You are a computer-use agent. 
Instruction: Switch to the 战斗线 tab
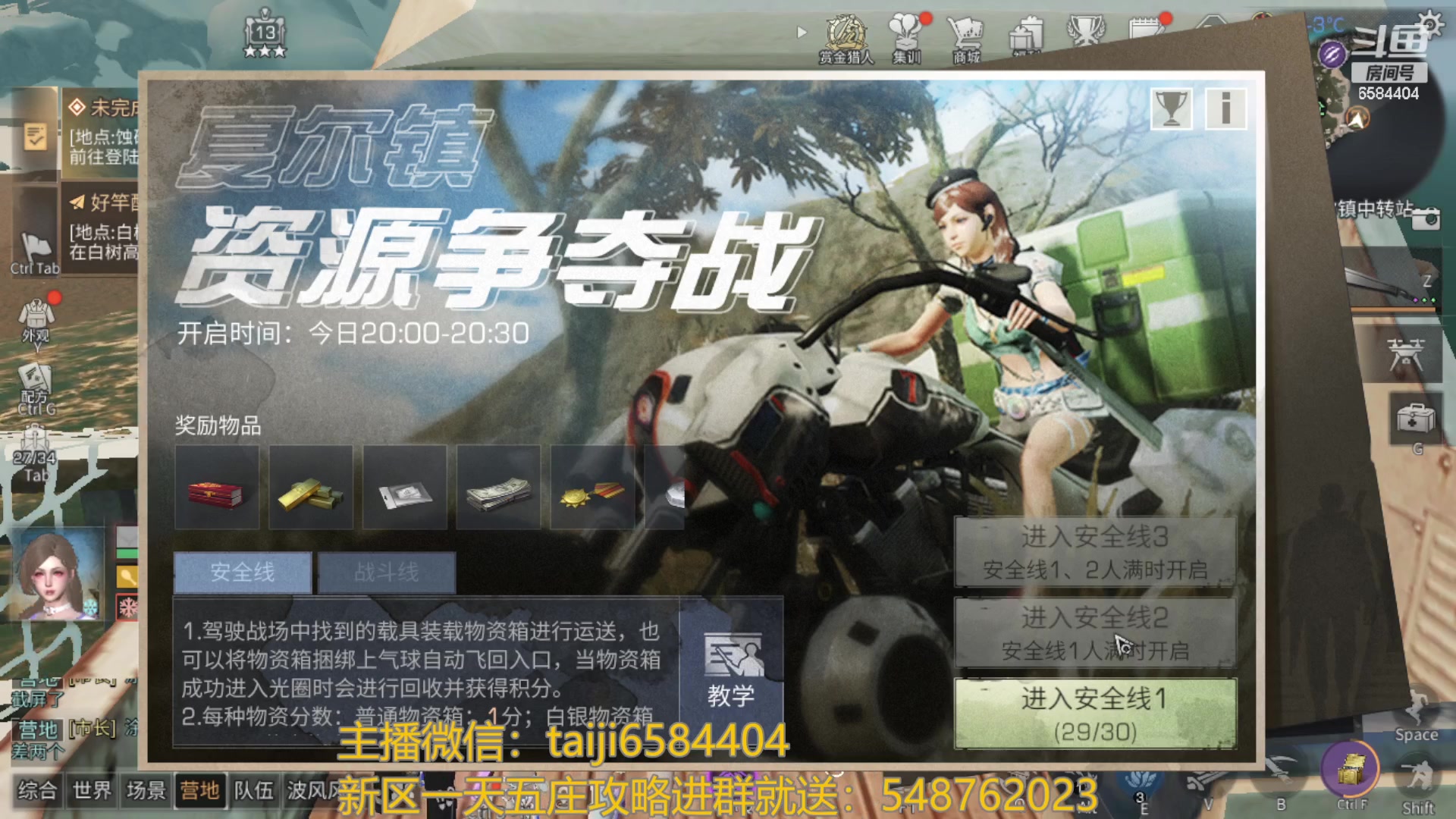tap(387, 572)
